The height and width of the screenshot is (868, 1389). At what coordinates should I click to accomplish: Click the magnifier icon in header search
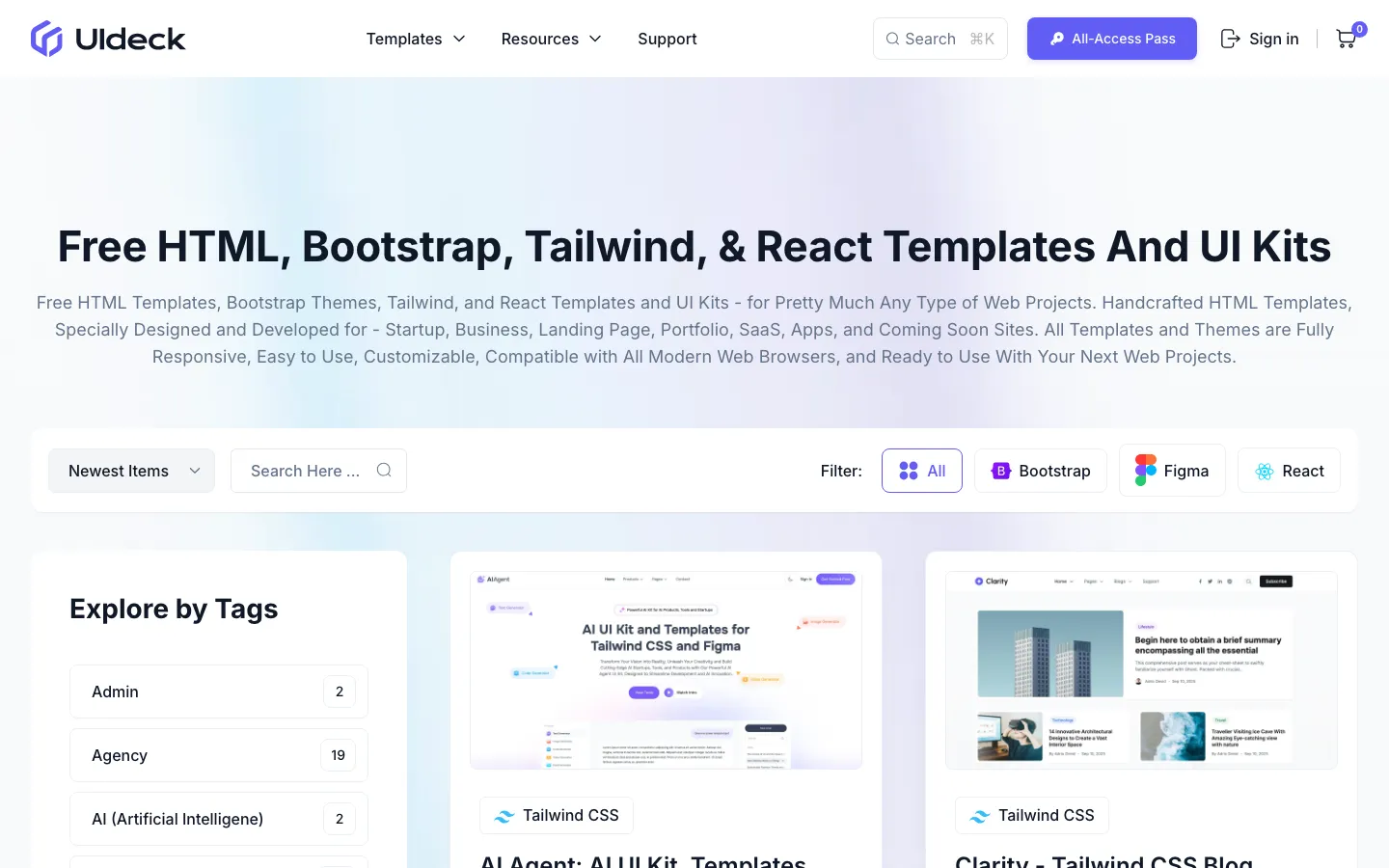pyautogui.click(x=892, y=39)
